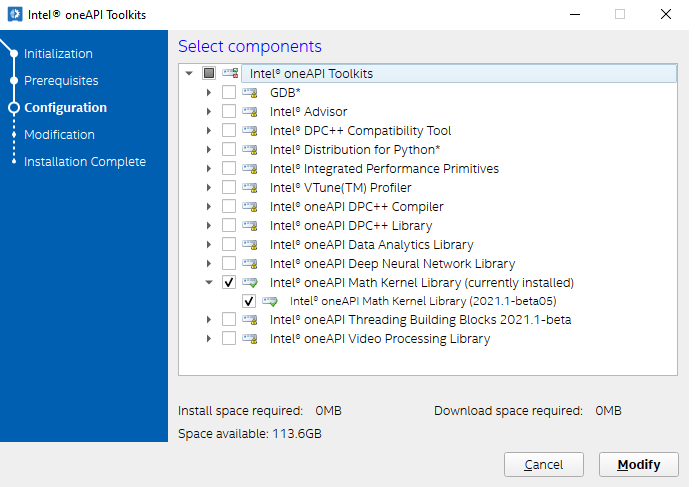Check the oneAPI DPC++ Compiler checkbox

[x=229, y=206]
